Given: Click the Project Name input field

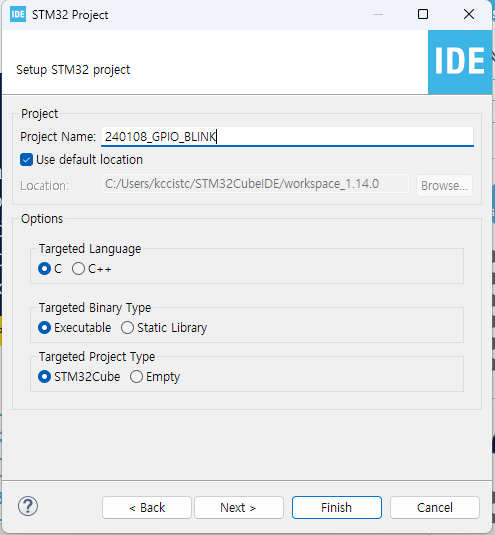Looking at the screenshot, I should 287,137.
